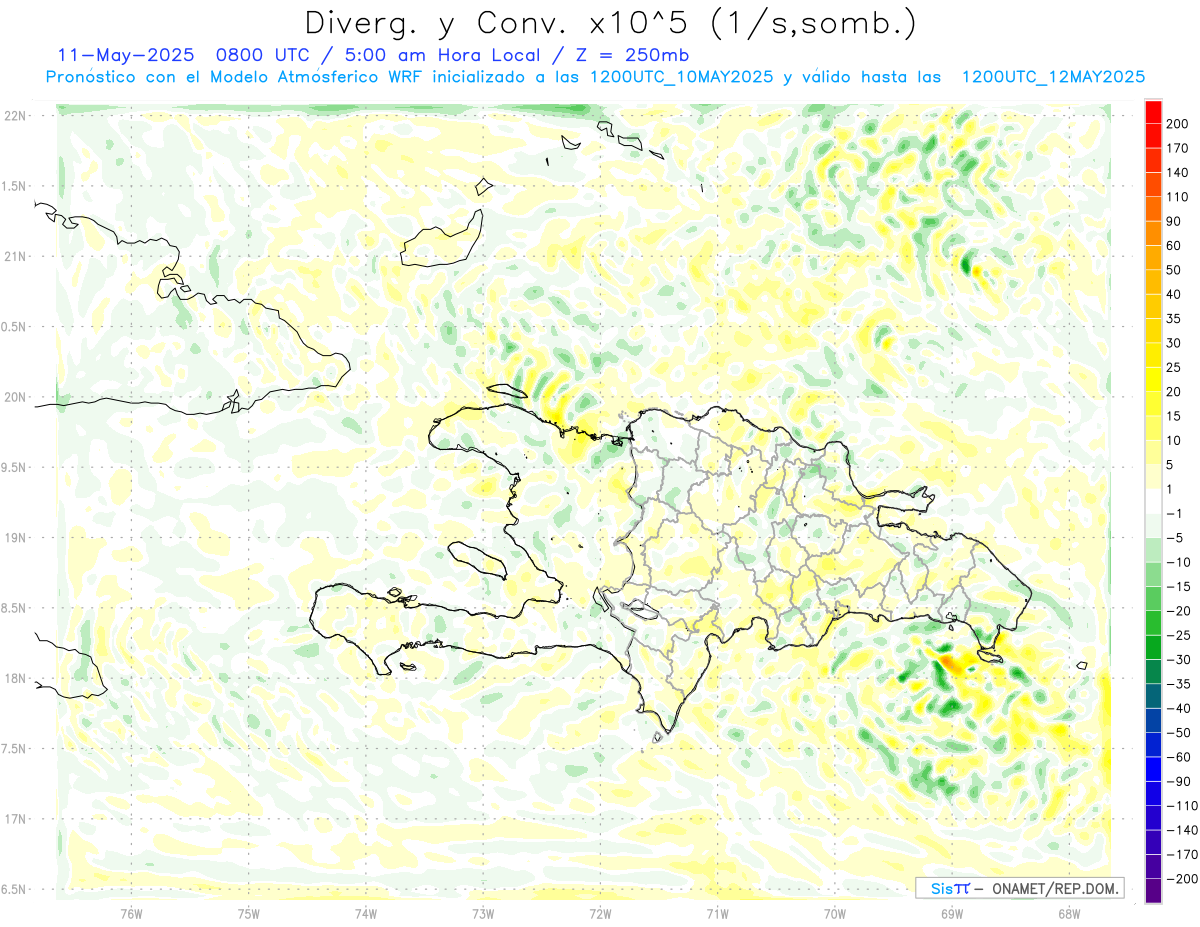1200x927 pixels.
Task: Click the positive 110 colorbar value
Action: pos(1178,197)
